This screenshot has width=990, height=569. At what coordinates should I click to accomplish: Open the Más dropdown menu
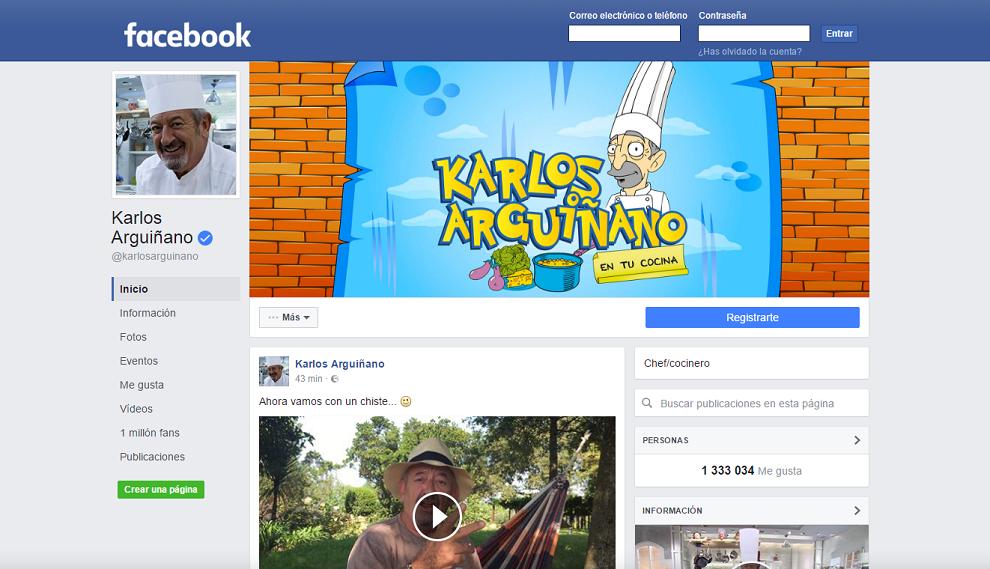pos(288,317)
